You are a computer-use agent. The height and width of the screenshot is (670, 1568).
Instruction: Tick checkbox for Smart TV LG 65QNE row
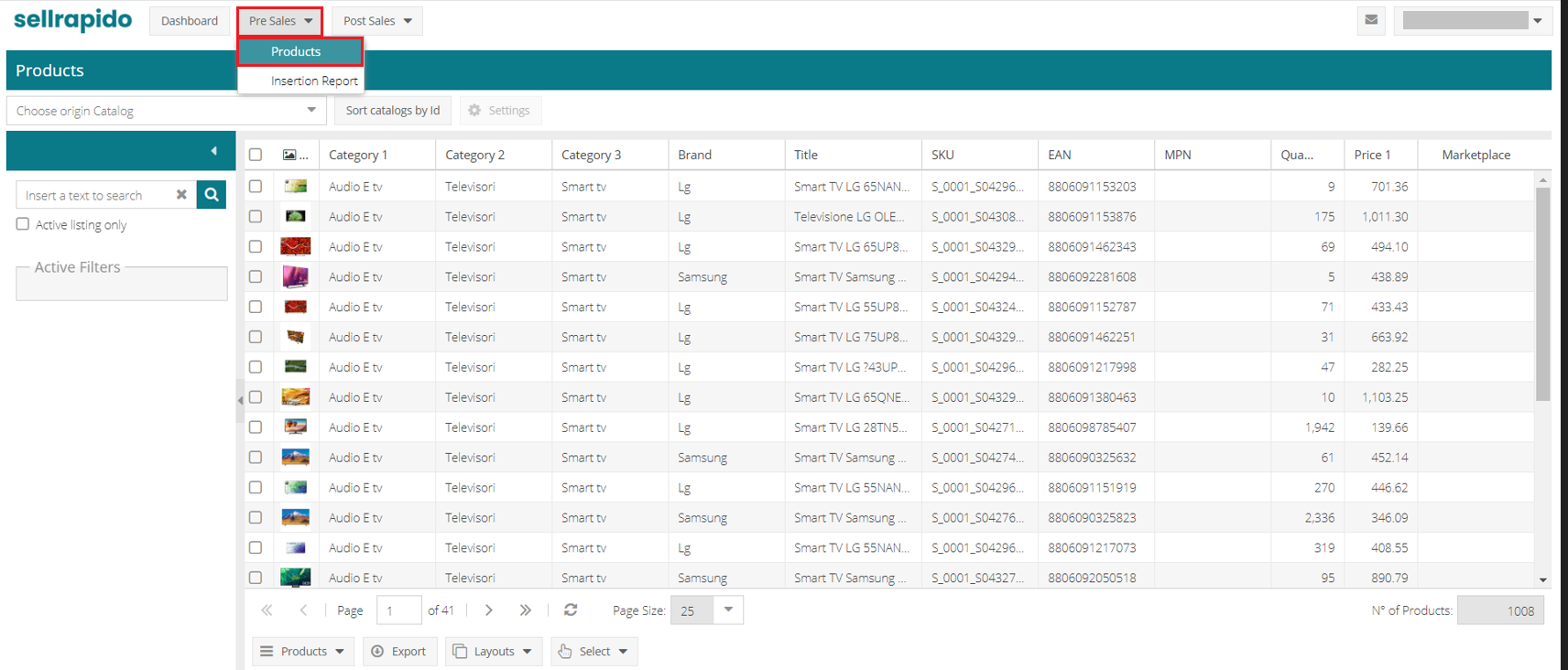click(256, 396)
